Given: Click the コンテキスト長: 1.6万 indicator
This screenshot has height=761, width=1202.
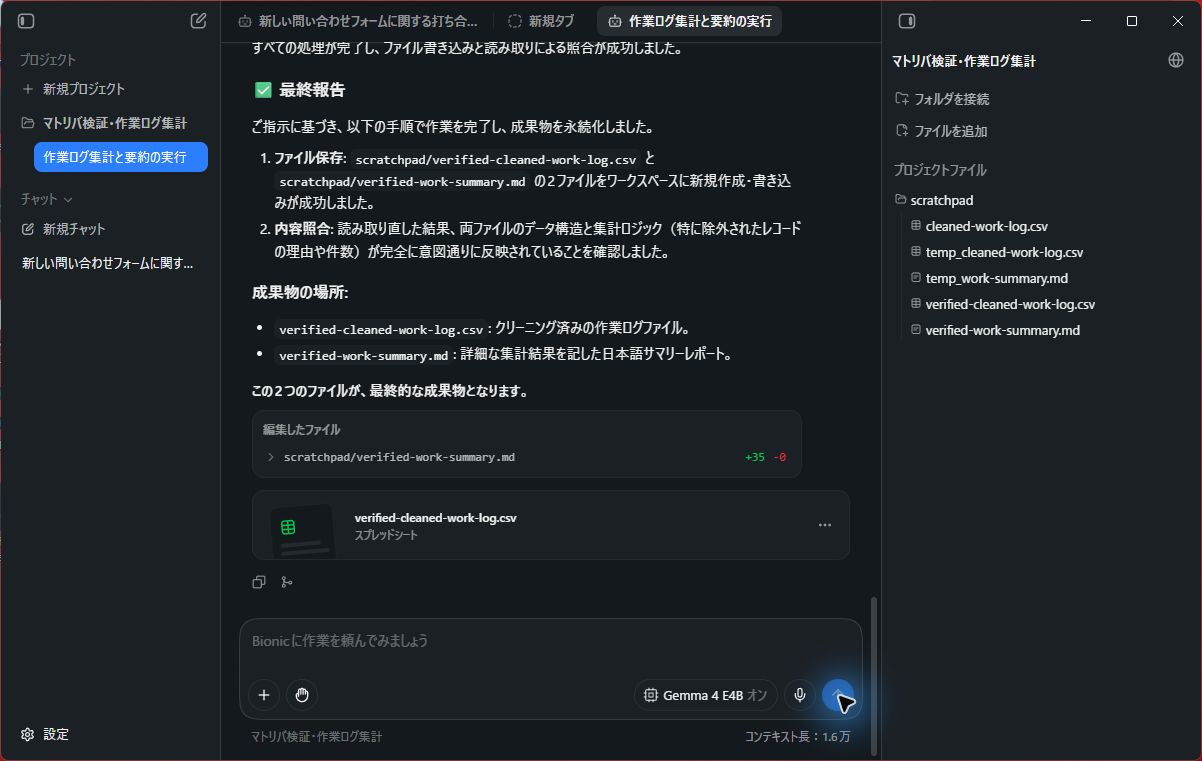Looking at the screenshot, I should point(797,737).
